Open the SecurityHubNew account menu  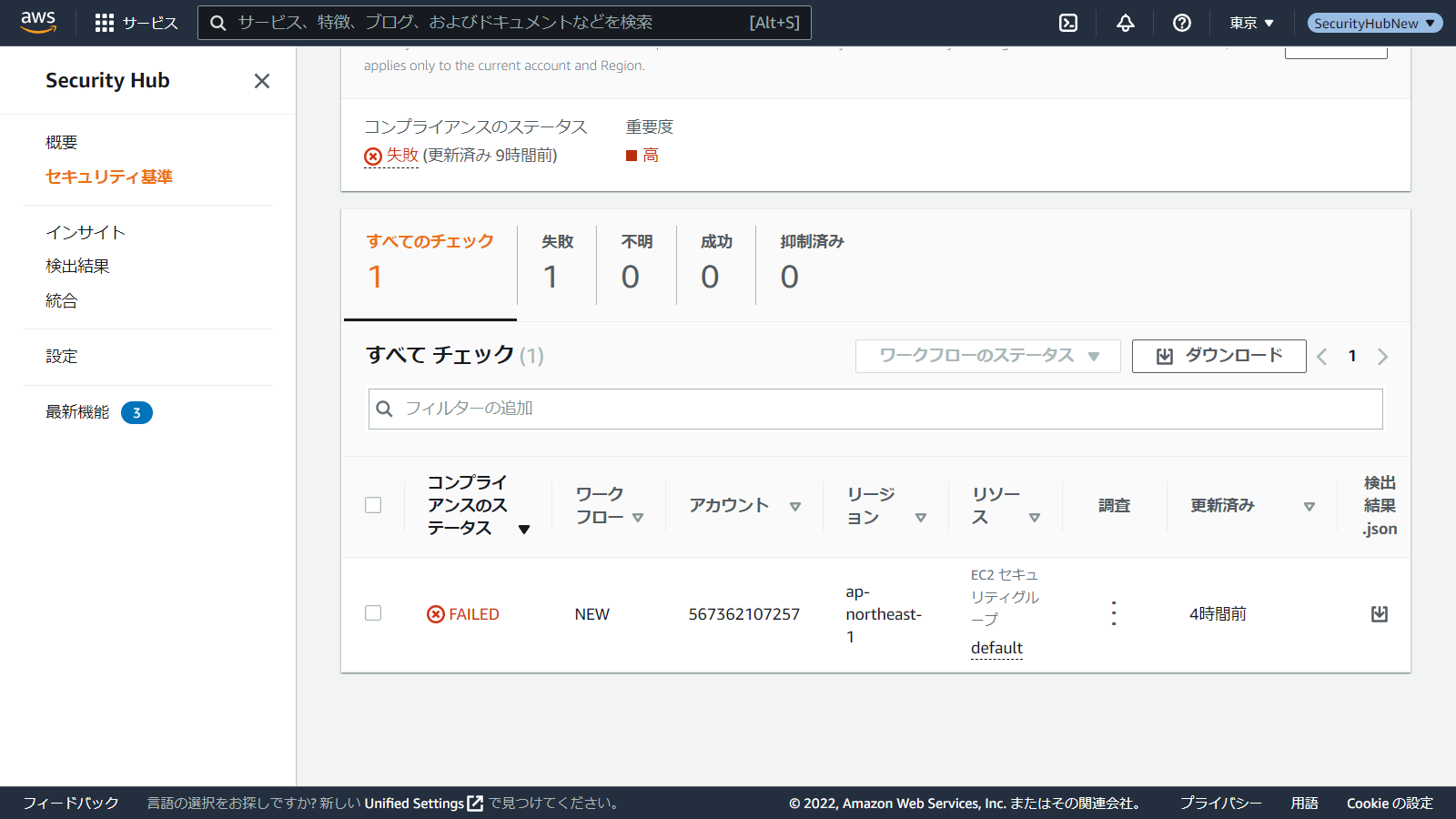[1374, 23]
